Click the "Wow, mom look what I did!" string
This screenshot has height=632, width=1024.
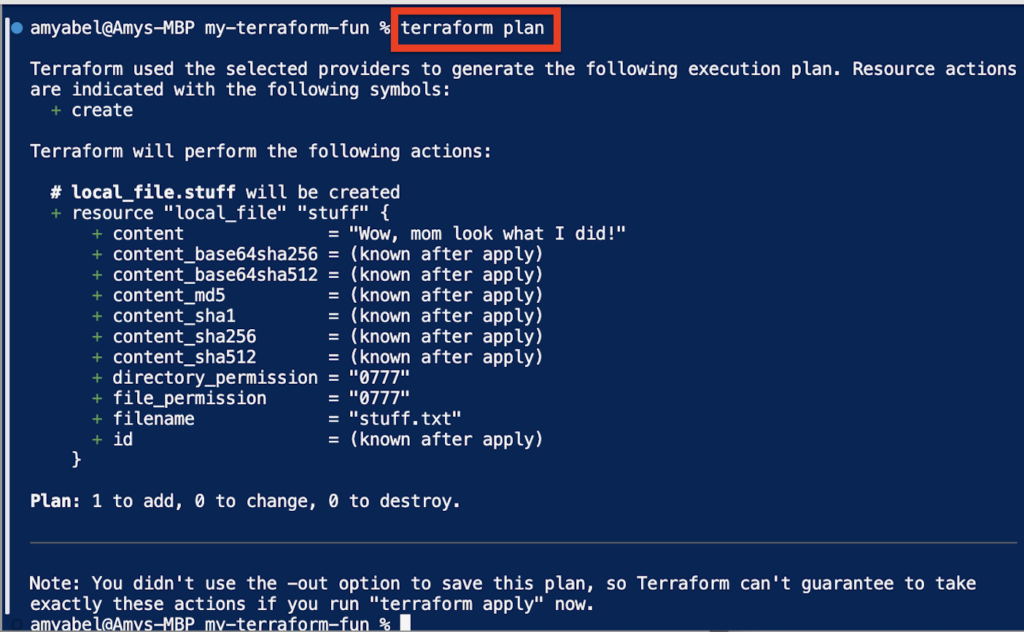(486, 233)
